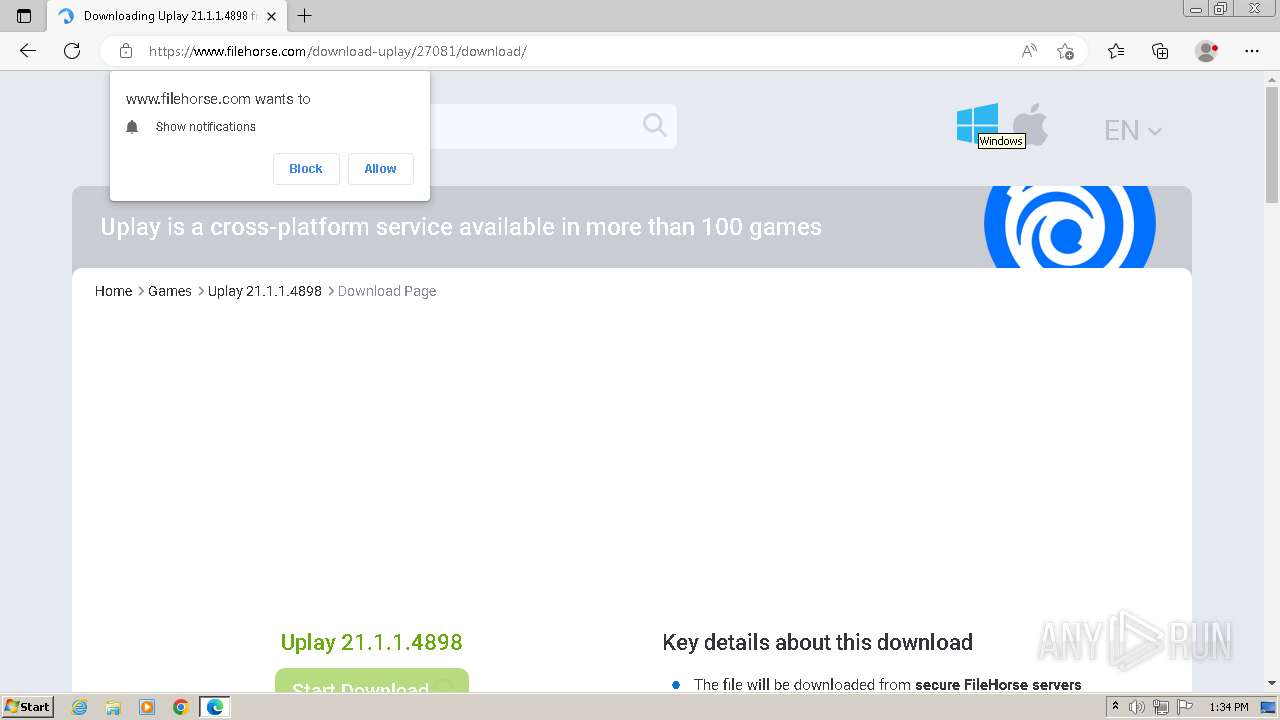
Task: Click the green Uplay 21.1.1.4898 heading
Action: [372, 642]
